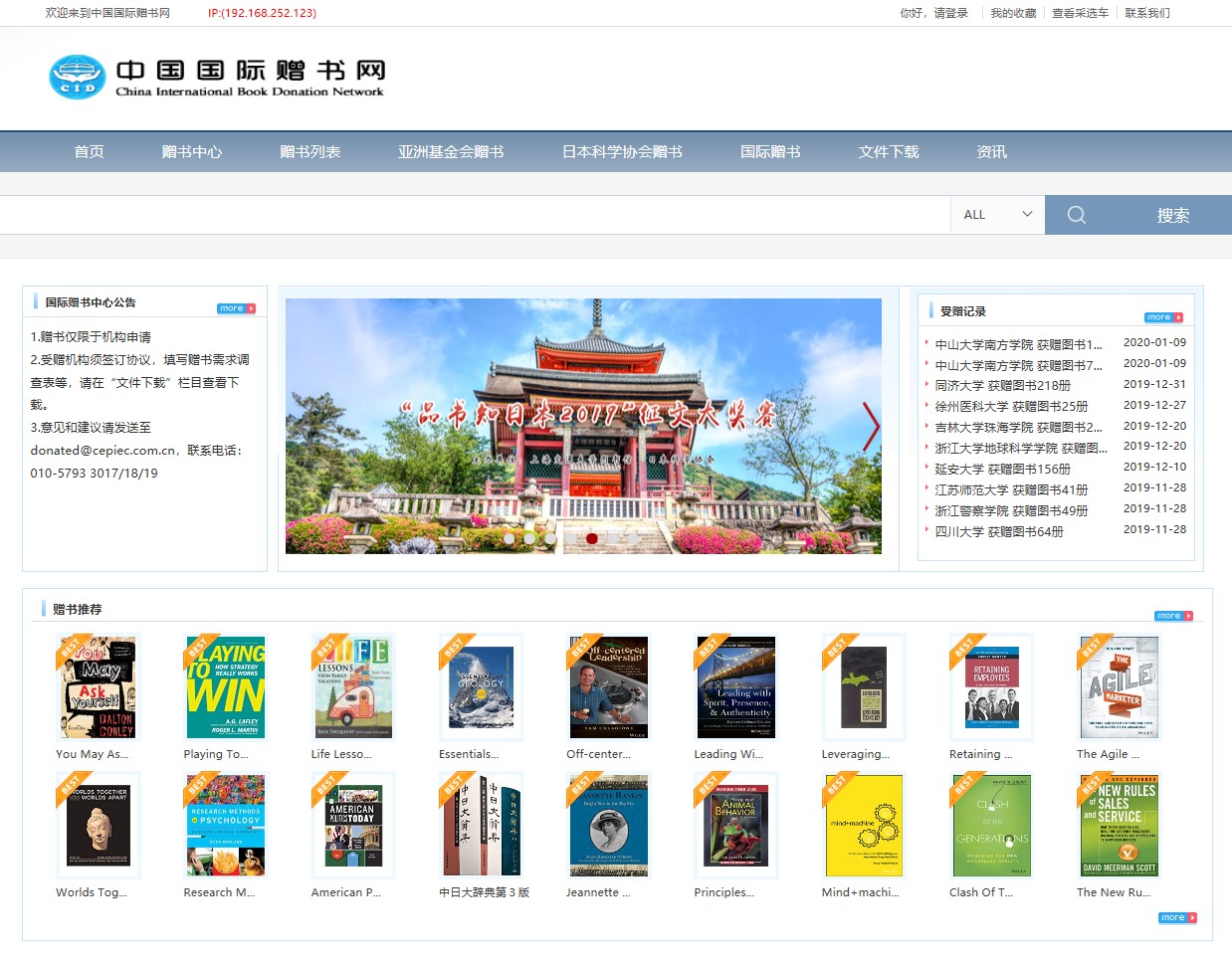Open the 赠书中心 navigation menu

click(x=192, y=152)
